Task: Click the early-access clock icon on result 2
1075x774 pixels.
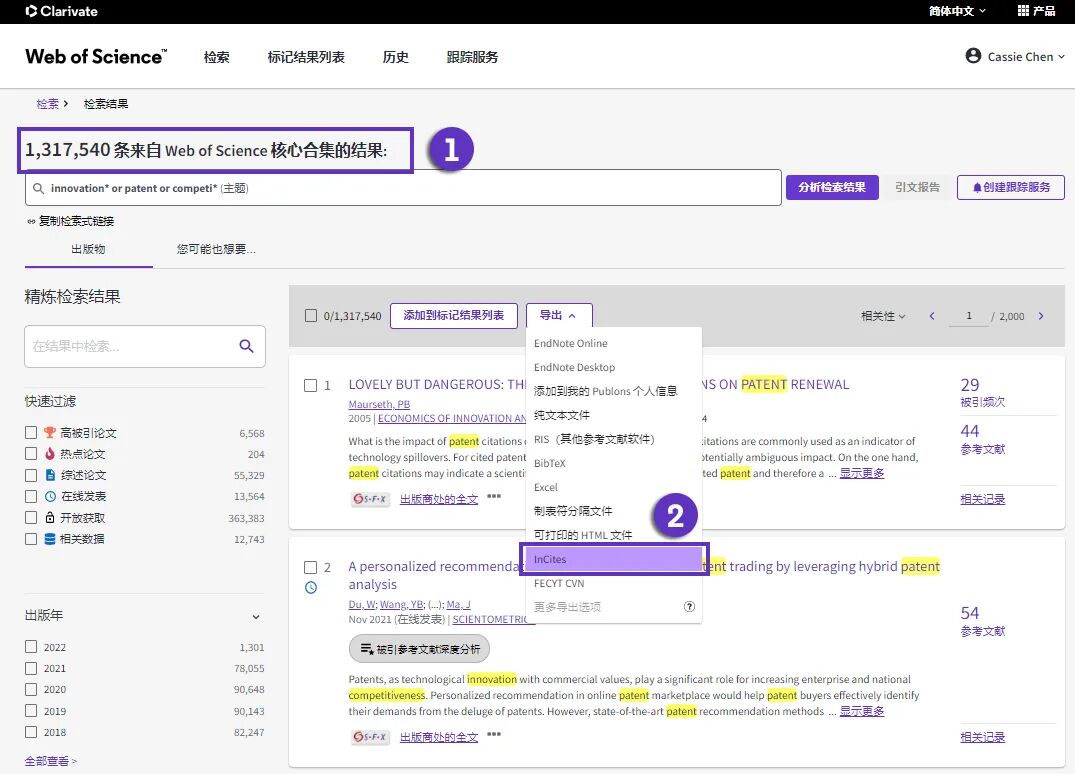Action: [311, 588]
